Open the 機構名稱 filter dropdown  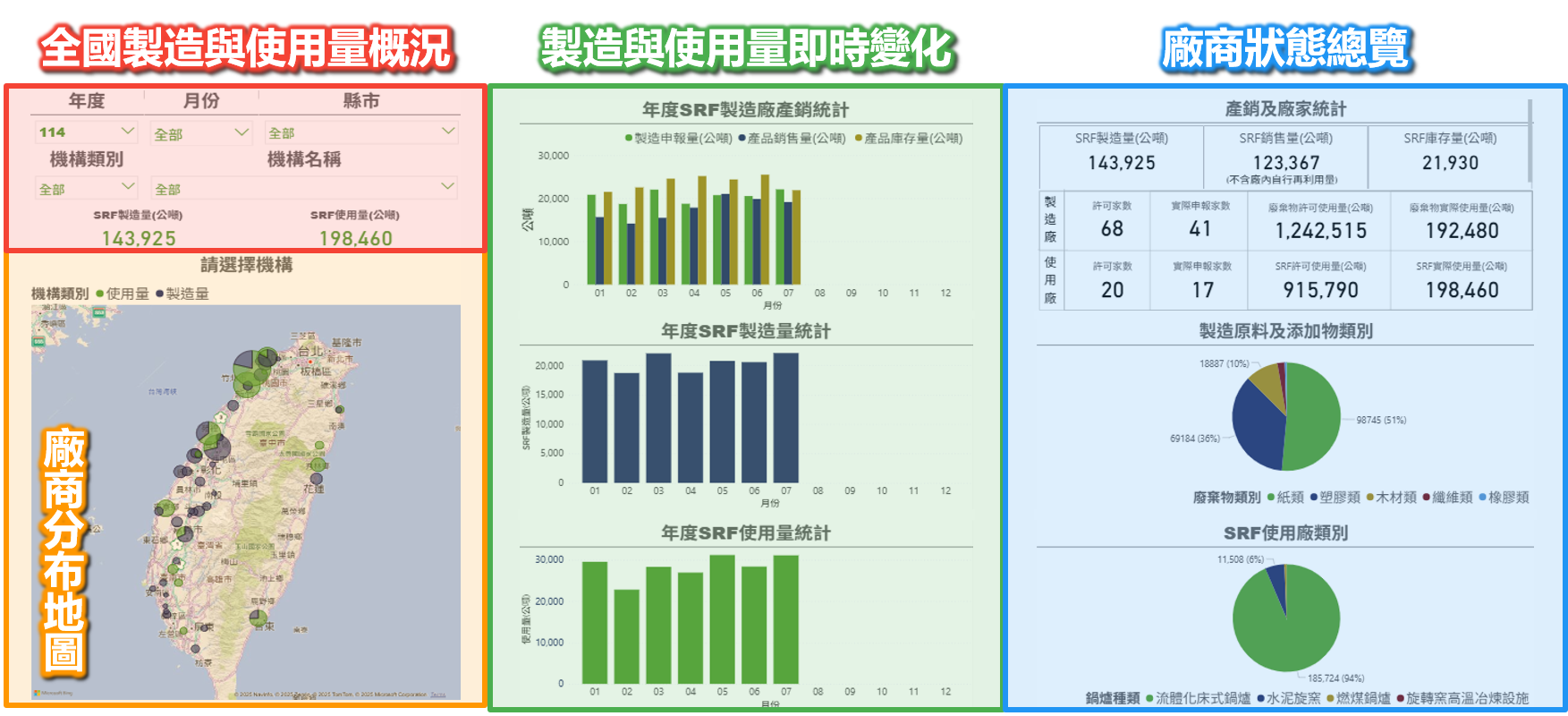coord(304,188)
